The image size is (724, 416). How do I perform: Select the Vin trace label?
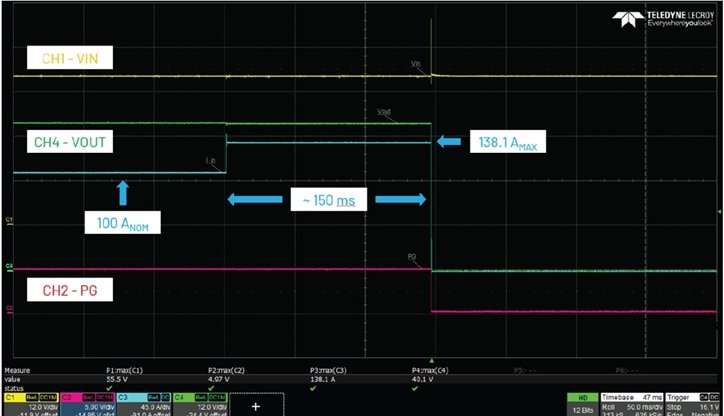pos(416,64)
